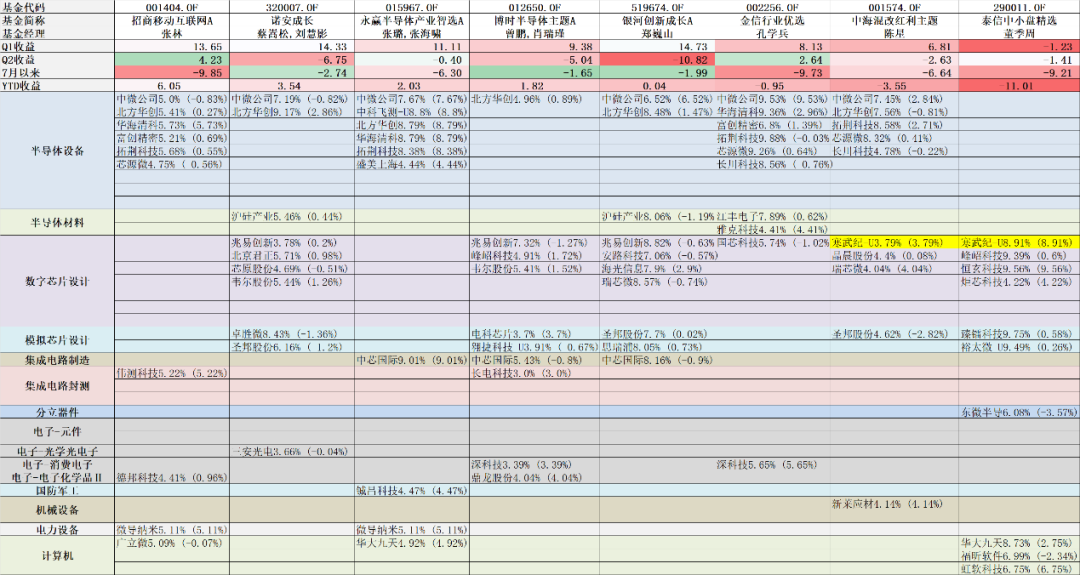
Task: Select the fund code 290011.OF
Action: [1019, 7]
